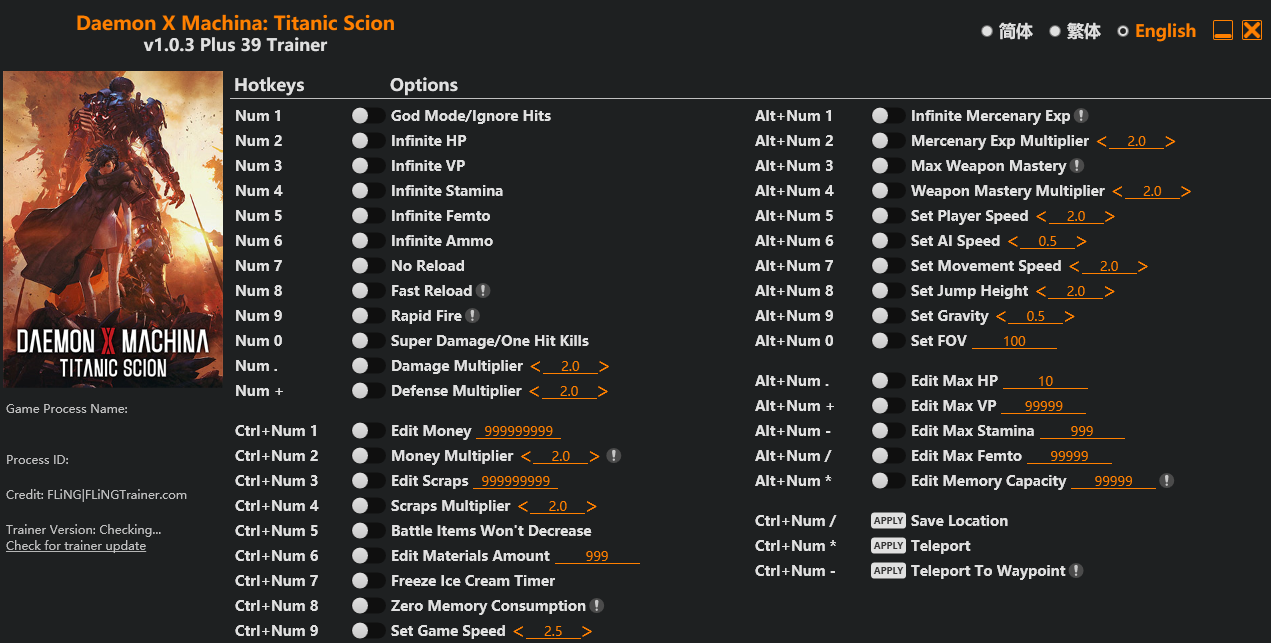
Task: Decrease Damage Multiplier with left arrow
Action: [535, 367]
